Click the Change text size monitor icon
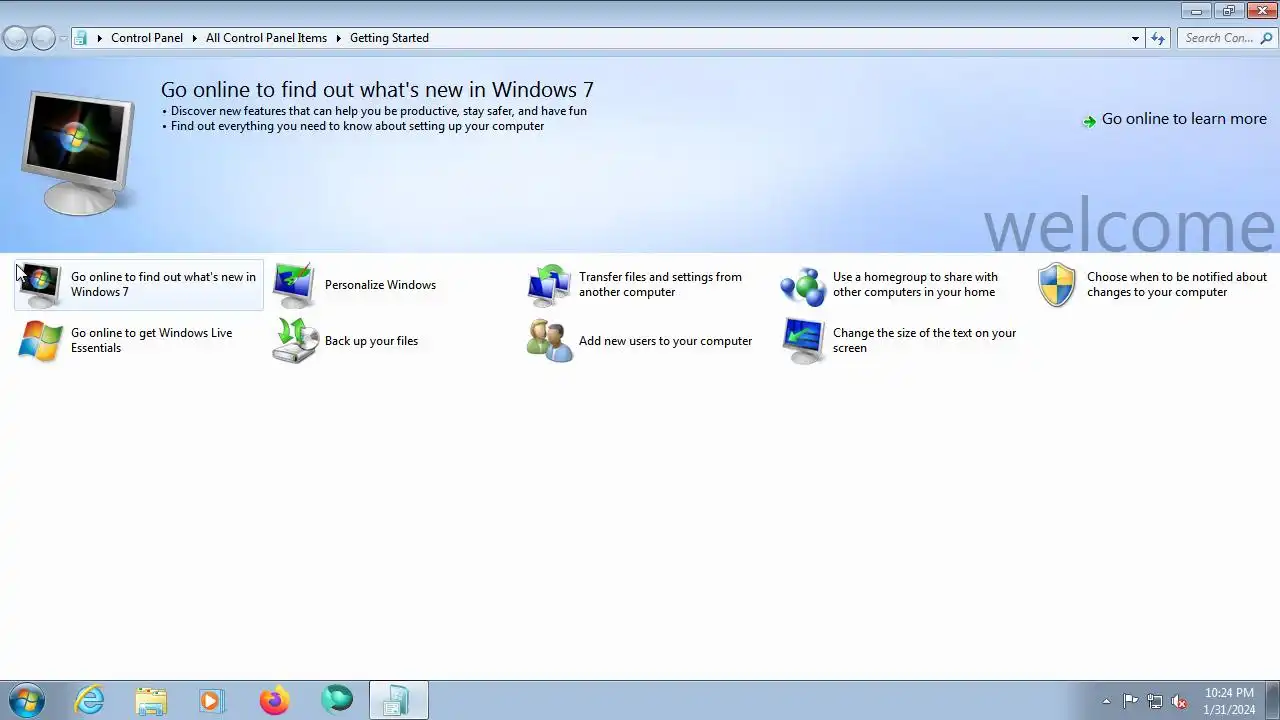Screen dimensions: 1280x720 tap(802, 341)
